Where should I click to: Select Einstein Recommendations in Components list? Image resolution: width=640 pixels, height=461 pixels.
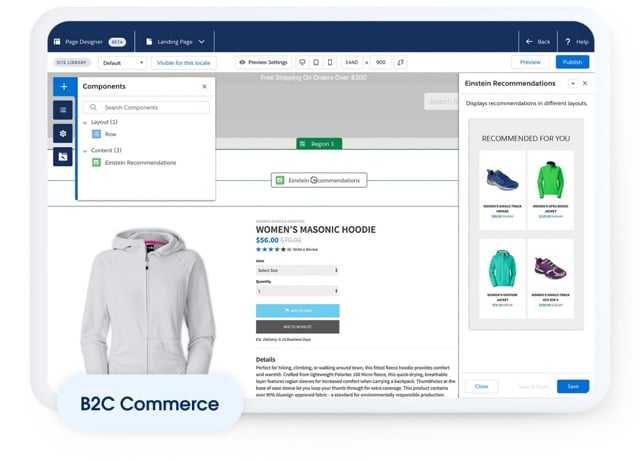click(x=134, y=163)
